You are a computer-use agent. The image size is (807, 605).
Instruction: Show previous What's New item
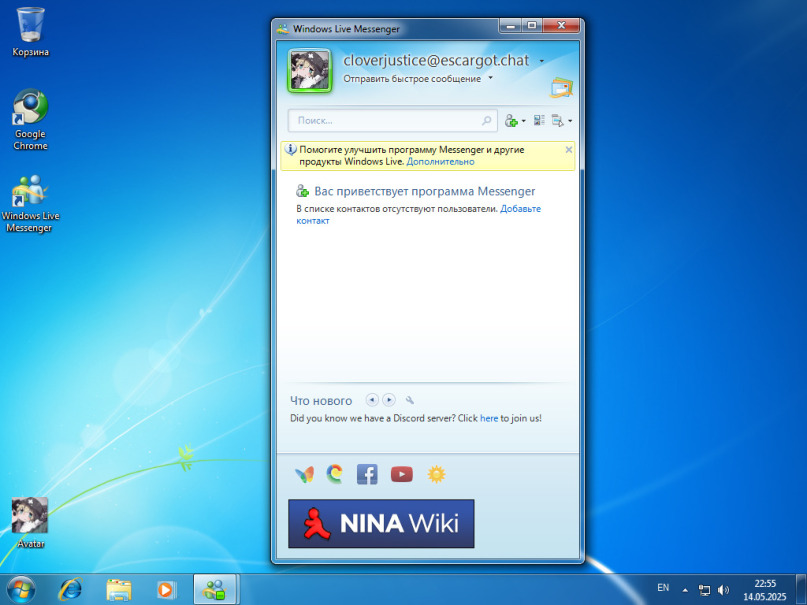(372, 400)
